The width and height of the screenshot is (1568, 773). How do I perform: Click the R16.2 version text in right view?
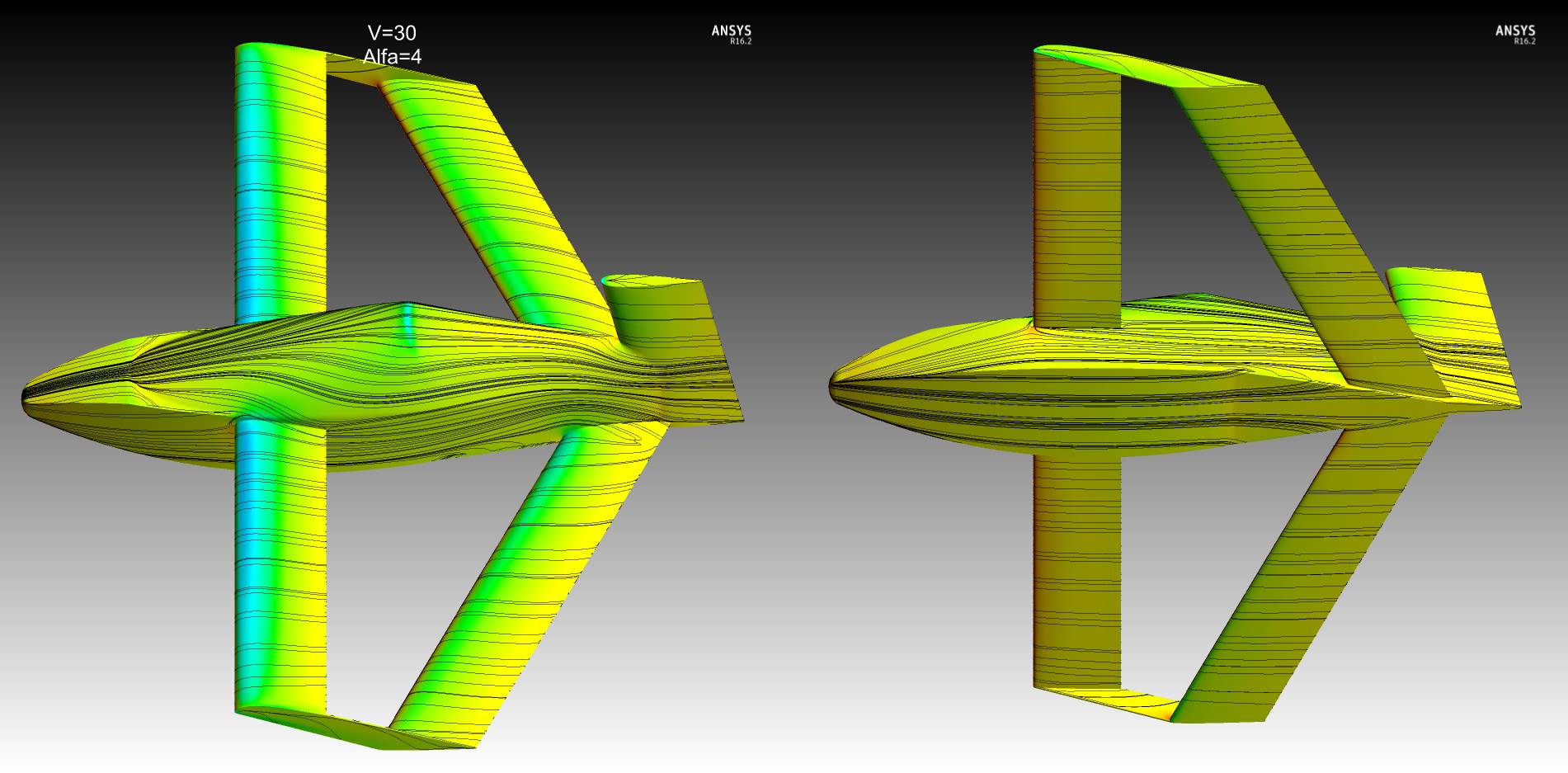tap(1523, 41)
